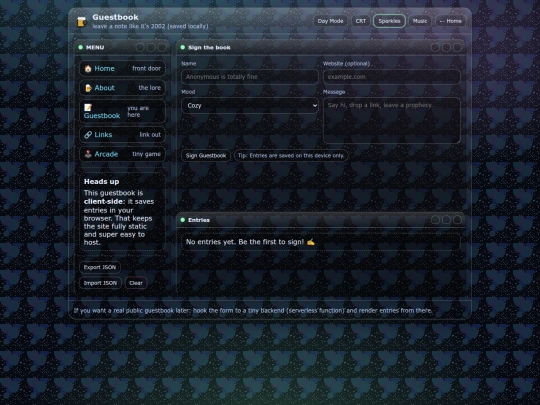Toggle Day Mode
540x405 pixels.
330,21
